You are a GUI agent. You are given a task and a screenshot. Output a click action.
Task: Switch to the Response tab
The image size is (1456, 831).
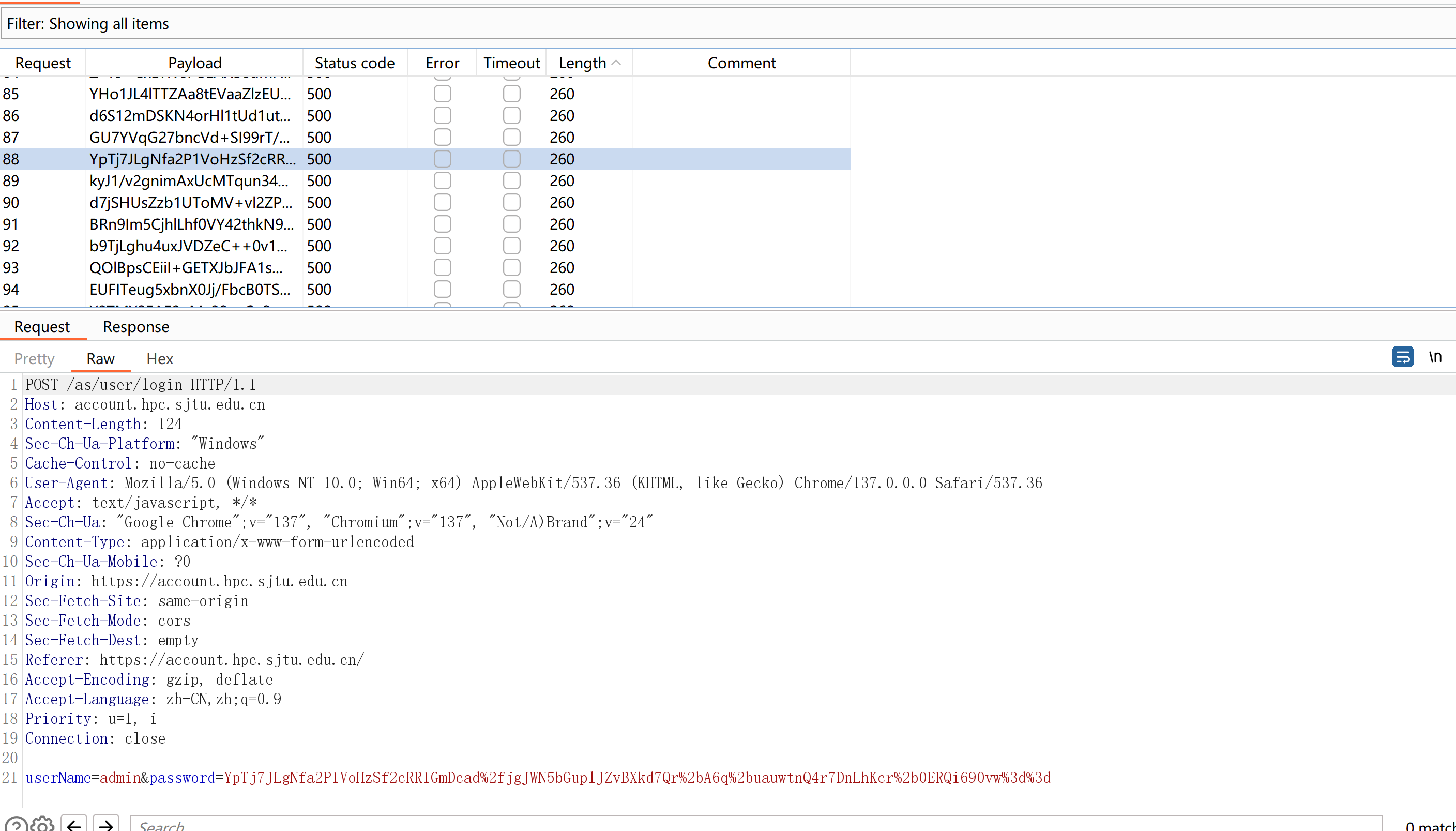tap(136, 327)
